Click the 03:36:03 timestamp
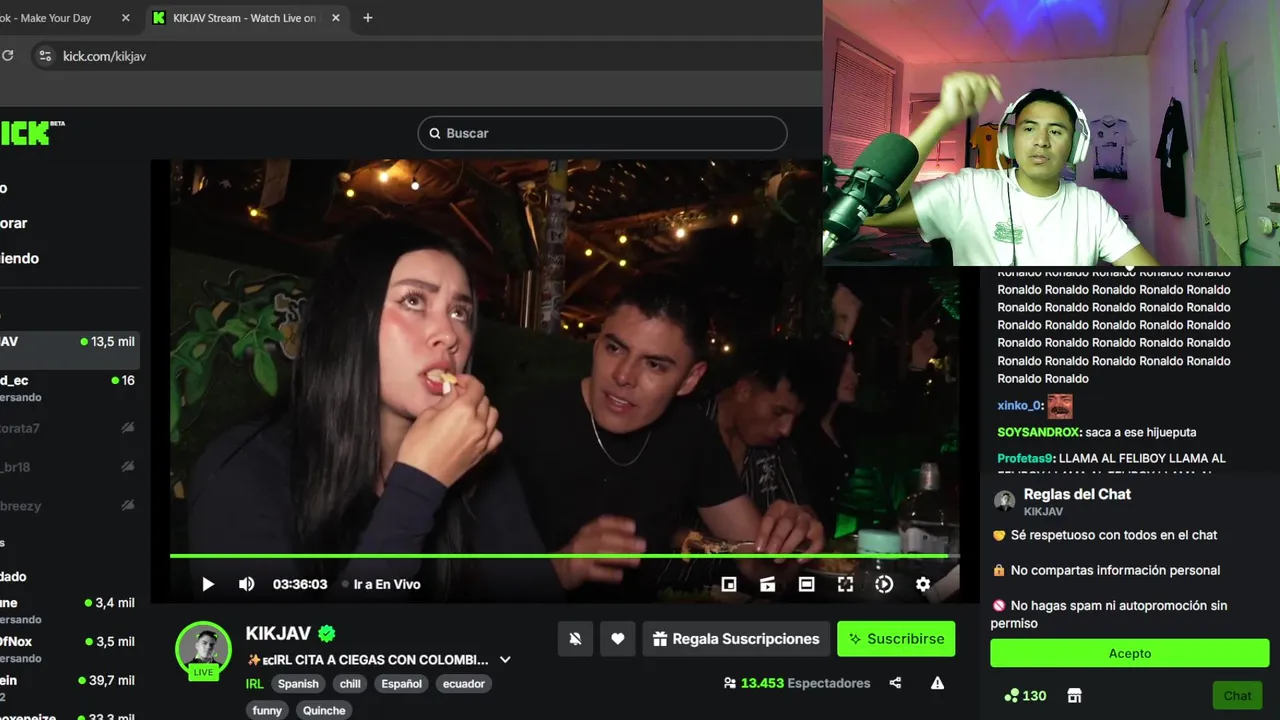1280x720 pixels. pos(300,584)
